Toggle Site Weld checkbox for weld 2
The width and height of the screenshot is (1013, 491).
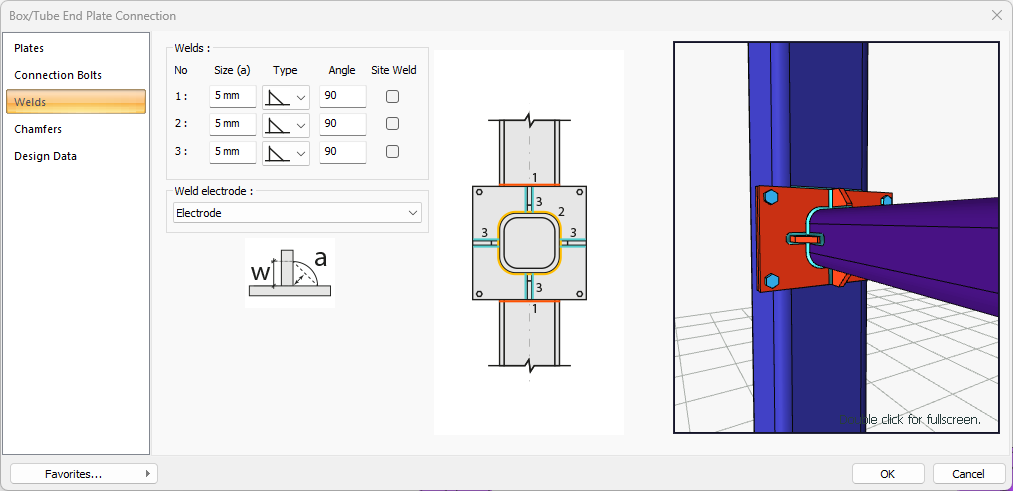tap(393, 124)
